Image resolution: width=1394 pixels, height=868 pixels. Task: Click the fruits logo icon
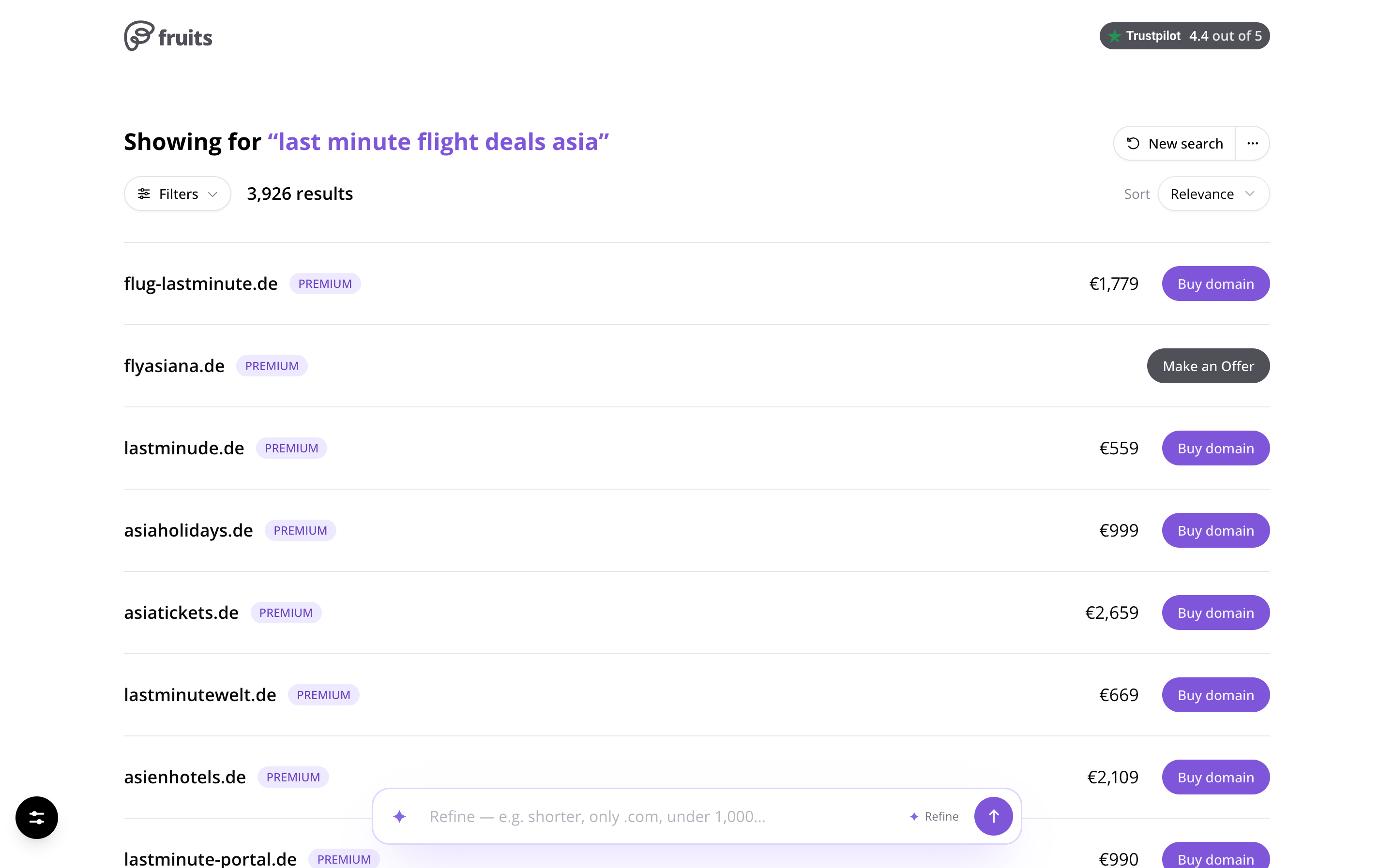coord(139,36)
